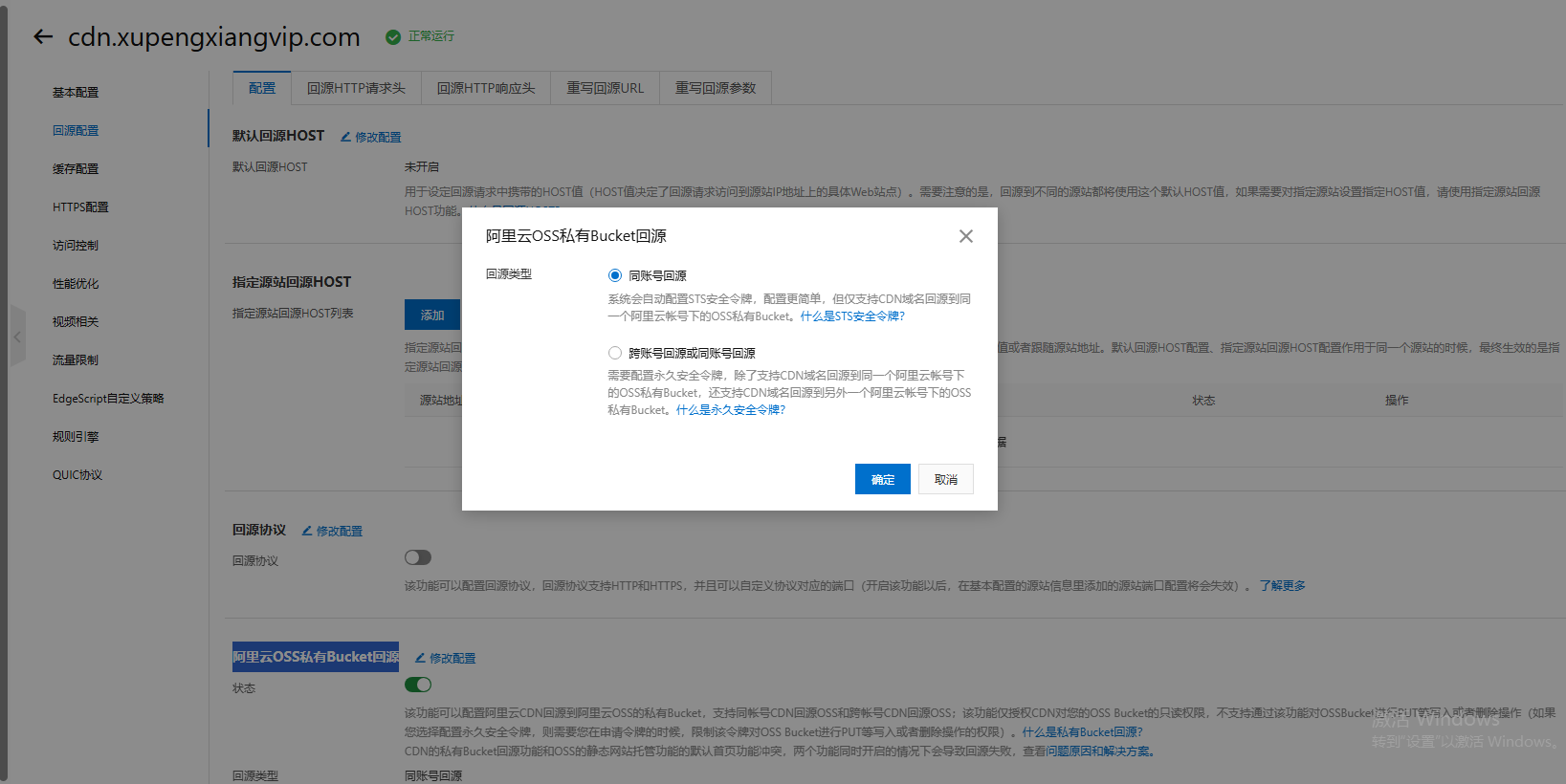Click the green running status check icon
The image size is (1566, 784).
tap(393, 36)
